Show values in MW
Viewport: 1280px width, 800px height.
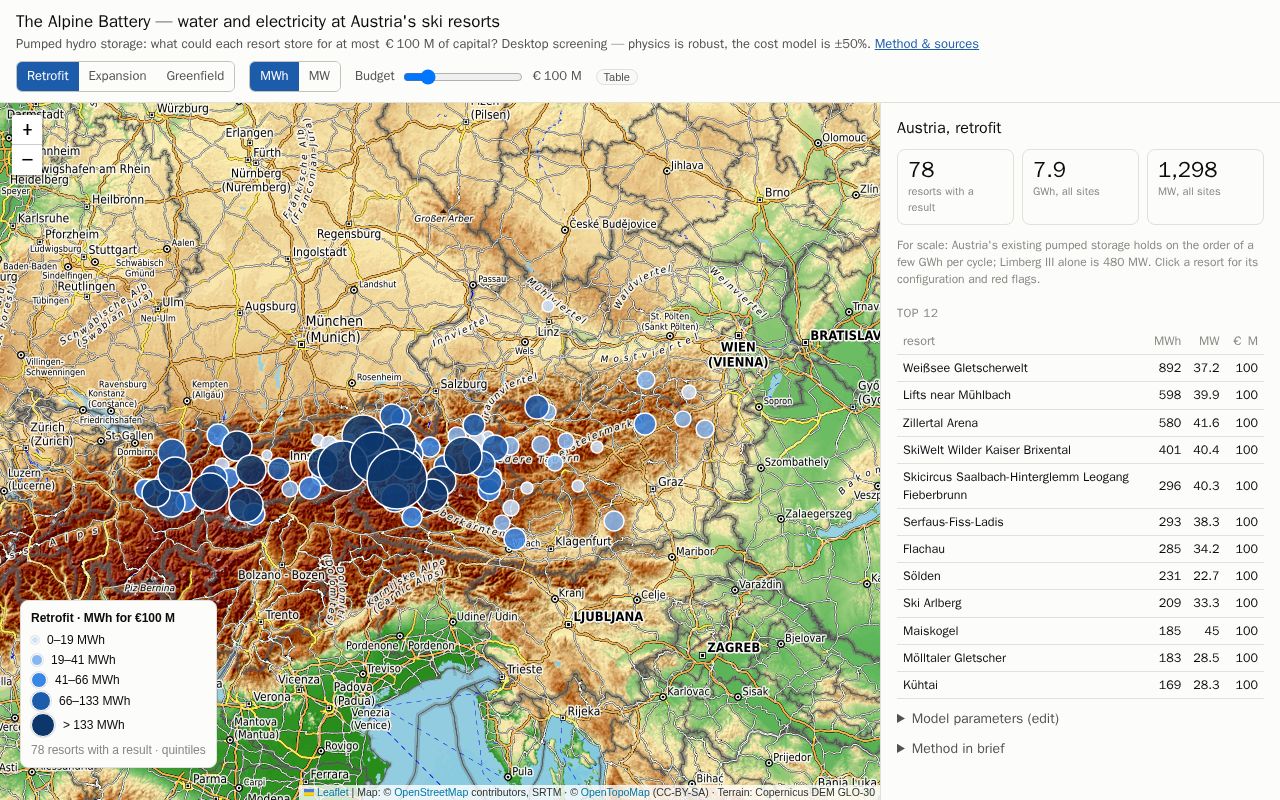(319, 76)
